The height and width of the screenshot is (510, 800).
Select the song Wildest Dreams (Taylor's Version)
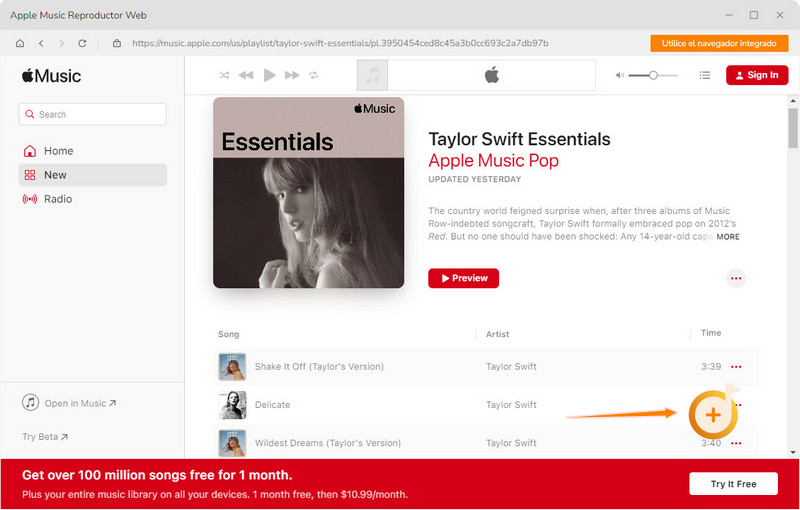click(x=328, y=443)
